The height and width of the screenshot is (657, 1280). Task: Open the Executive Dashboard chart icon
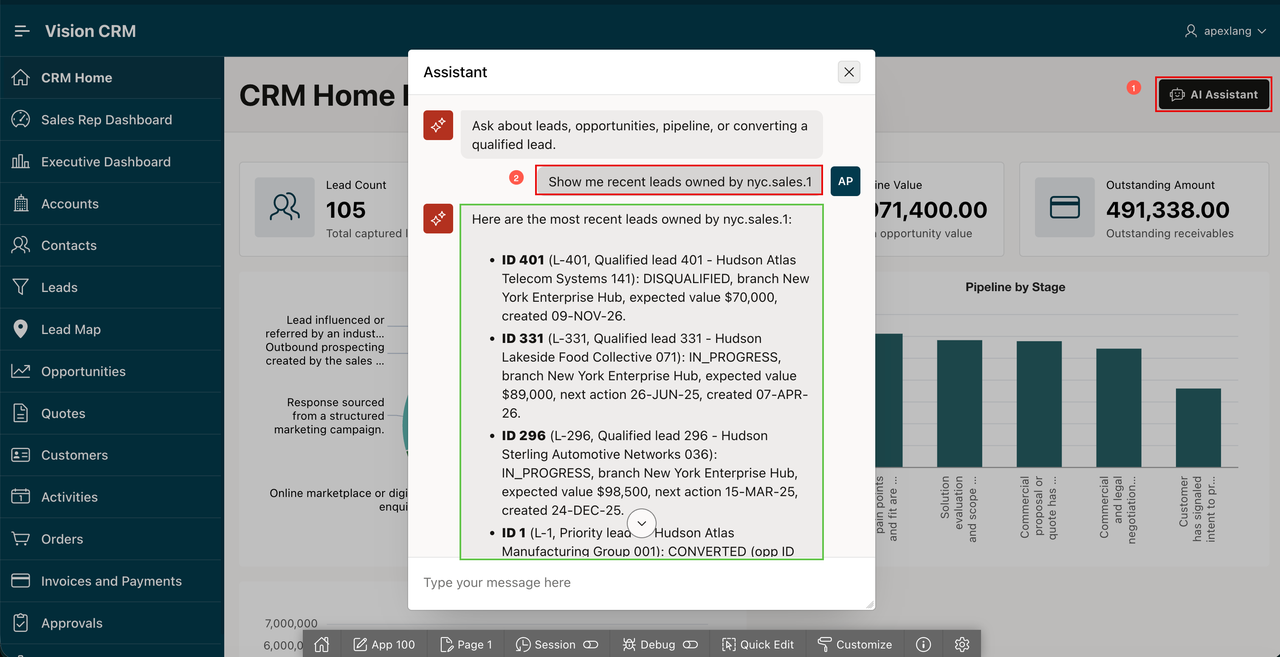(20, 161)
